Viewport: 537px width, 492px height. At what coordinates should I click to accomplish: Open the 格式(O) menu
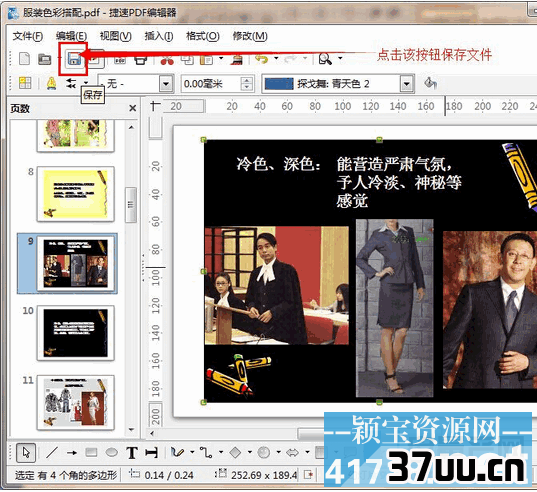202,36
